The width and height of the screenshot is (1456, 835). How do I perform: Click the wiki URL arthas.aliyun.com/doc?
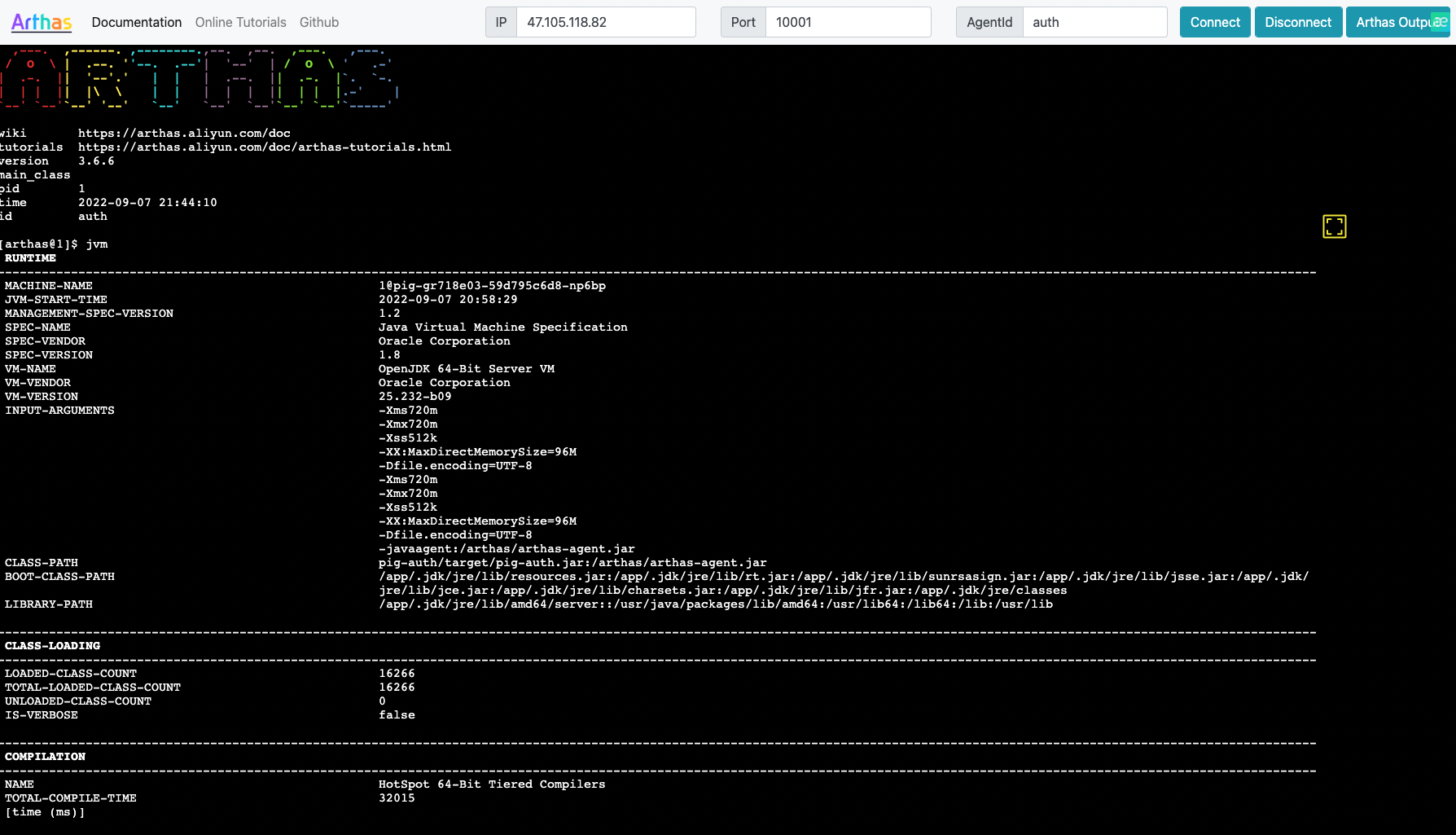coord(184,134)
